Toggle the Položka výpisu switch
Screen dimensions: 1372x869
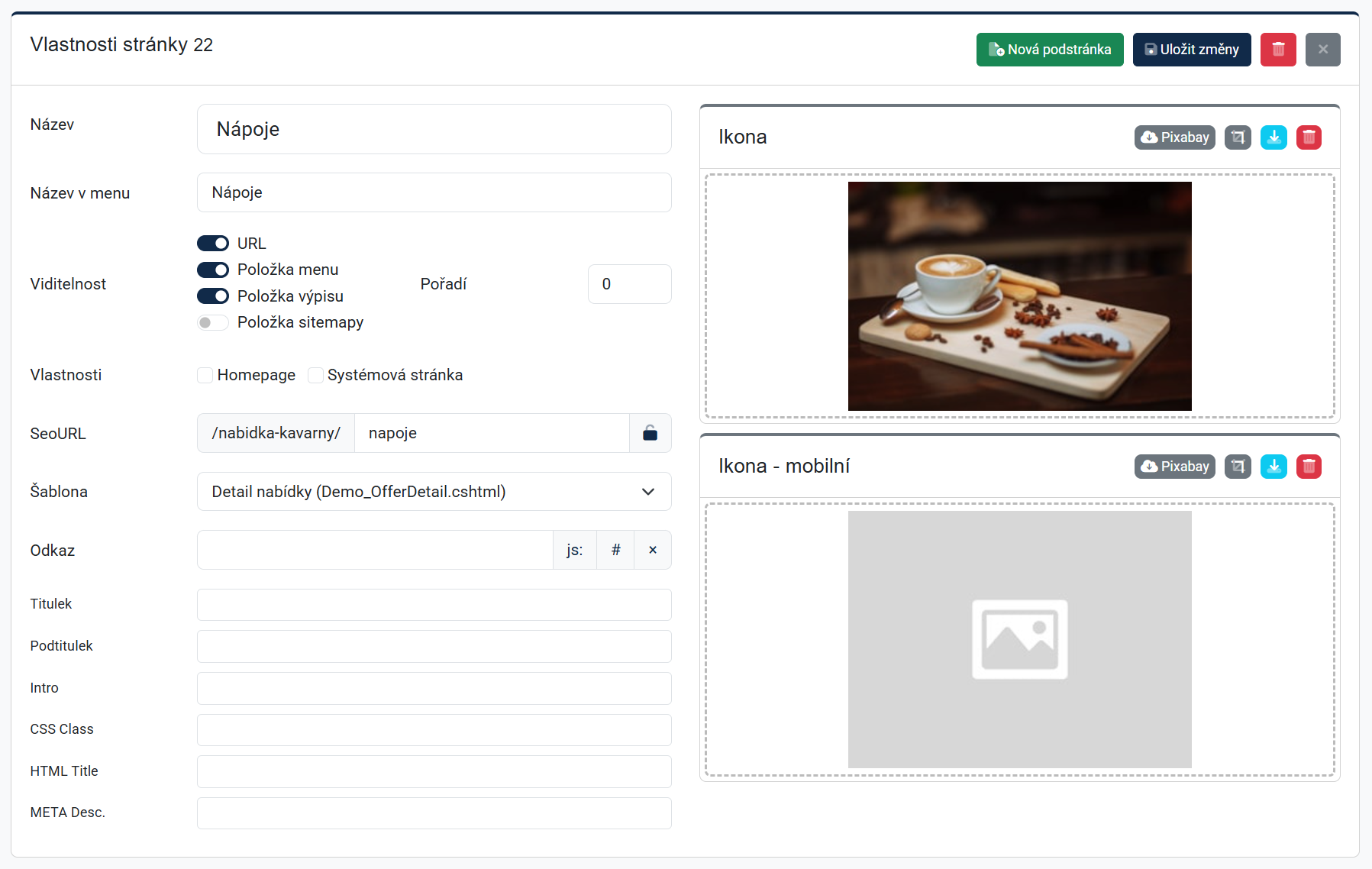point(213,296)
